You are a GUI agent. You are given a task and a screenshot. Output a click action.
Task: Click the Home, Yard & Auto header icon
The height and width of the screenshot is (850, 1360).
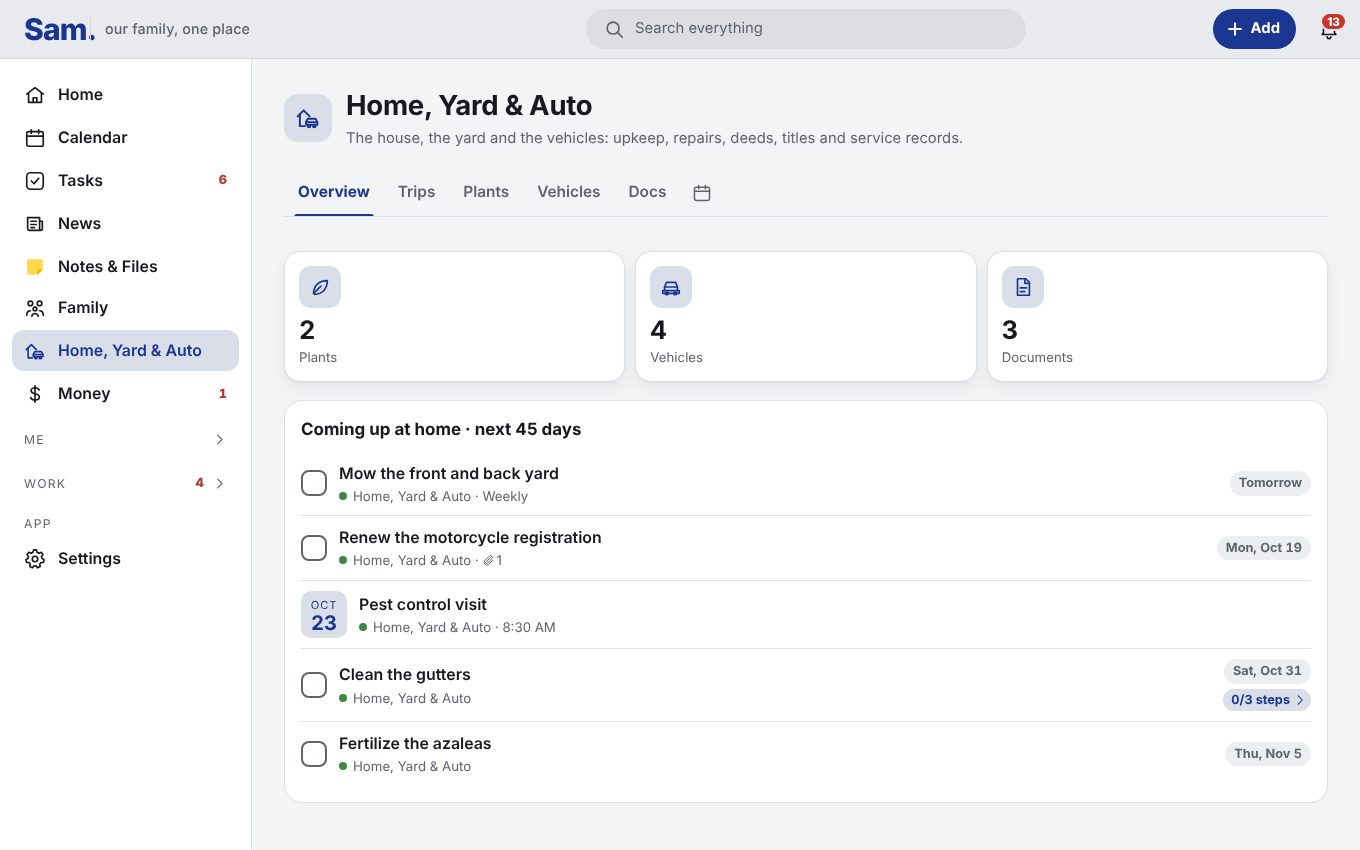pyautogui.click(x=308, y=118)
